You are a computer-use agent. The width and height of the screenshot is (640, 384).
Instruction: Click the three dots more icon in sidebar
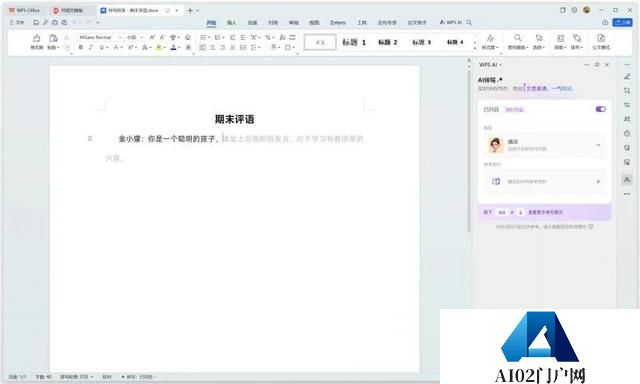[627, 194]
